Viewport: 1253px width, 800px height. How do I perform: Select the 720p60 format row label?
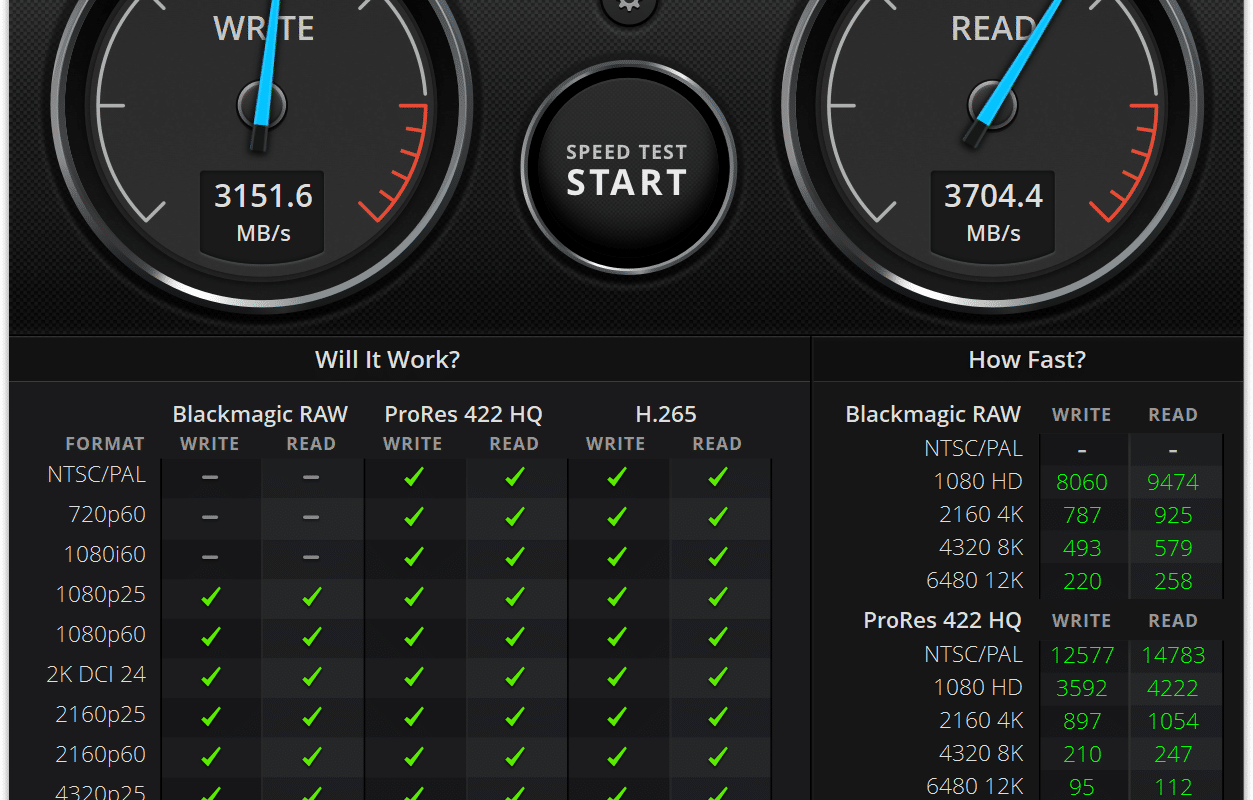tap(105, 515)
